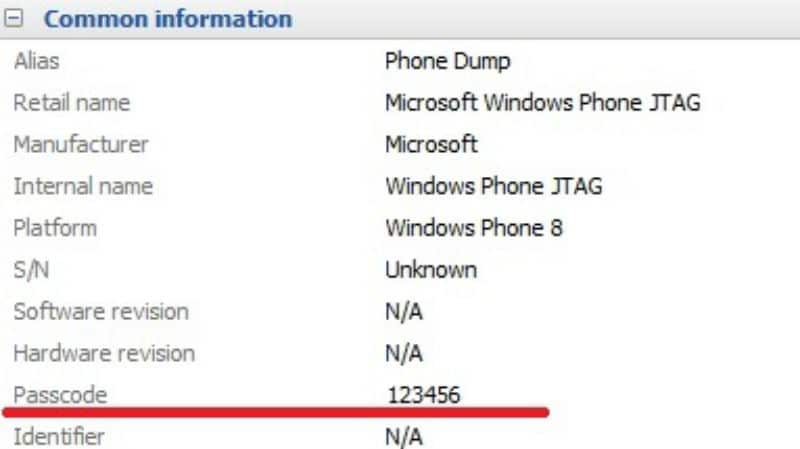Select the Alias property label

[x=36, y=61]
